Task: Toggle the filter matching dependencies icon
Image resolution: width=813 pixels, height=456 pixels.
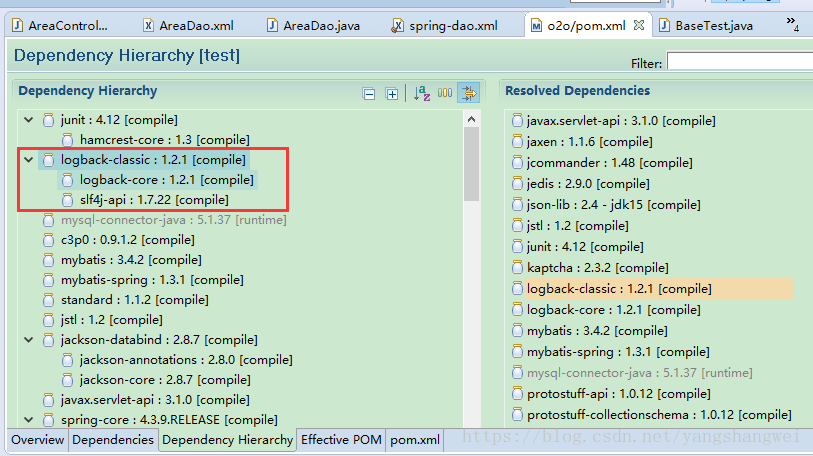Action: tap(468, 93)
